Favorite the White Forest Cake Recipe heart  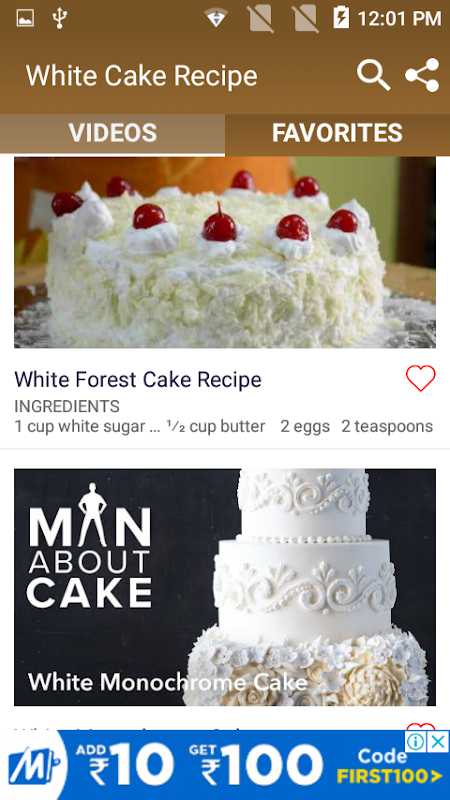pos(420,379)
